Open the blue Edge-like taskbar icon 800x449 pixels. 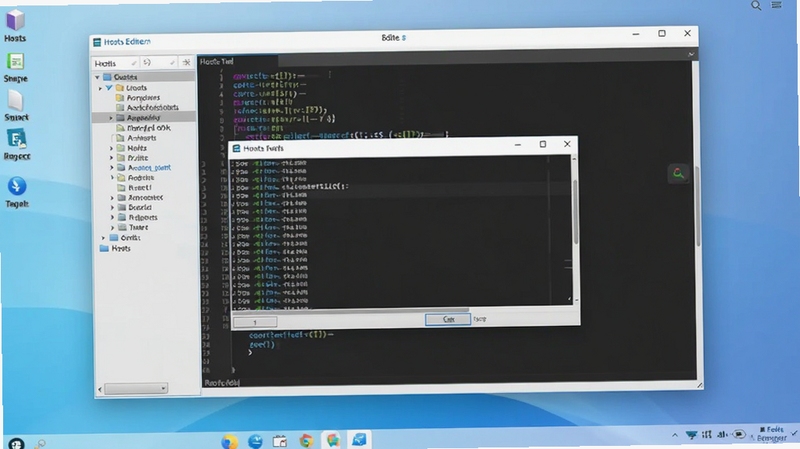[255, 441]
